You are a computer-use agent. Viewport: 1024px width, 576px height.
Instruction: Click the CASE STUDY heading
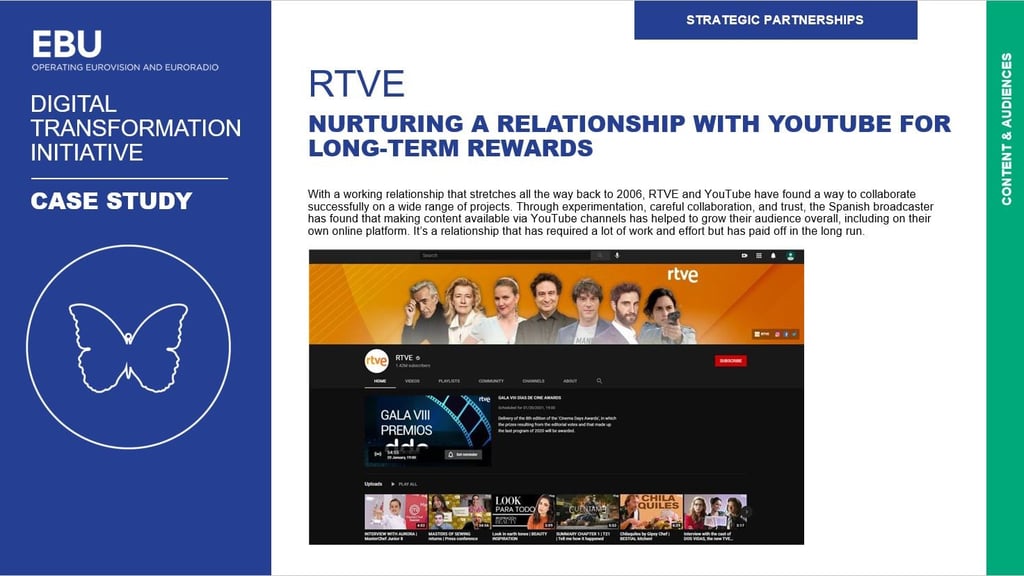tap(112, 200)
